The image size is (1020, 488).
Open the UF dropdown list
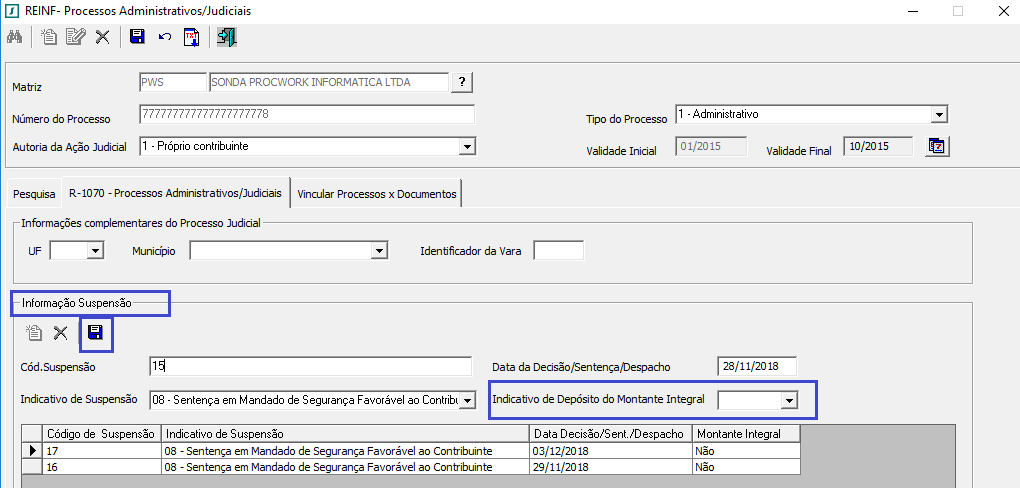(95, 251)
